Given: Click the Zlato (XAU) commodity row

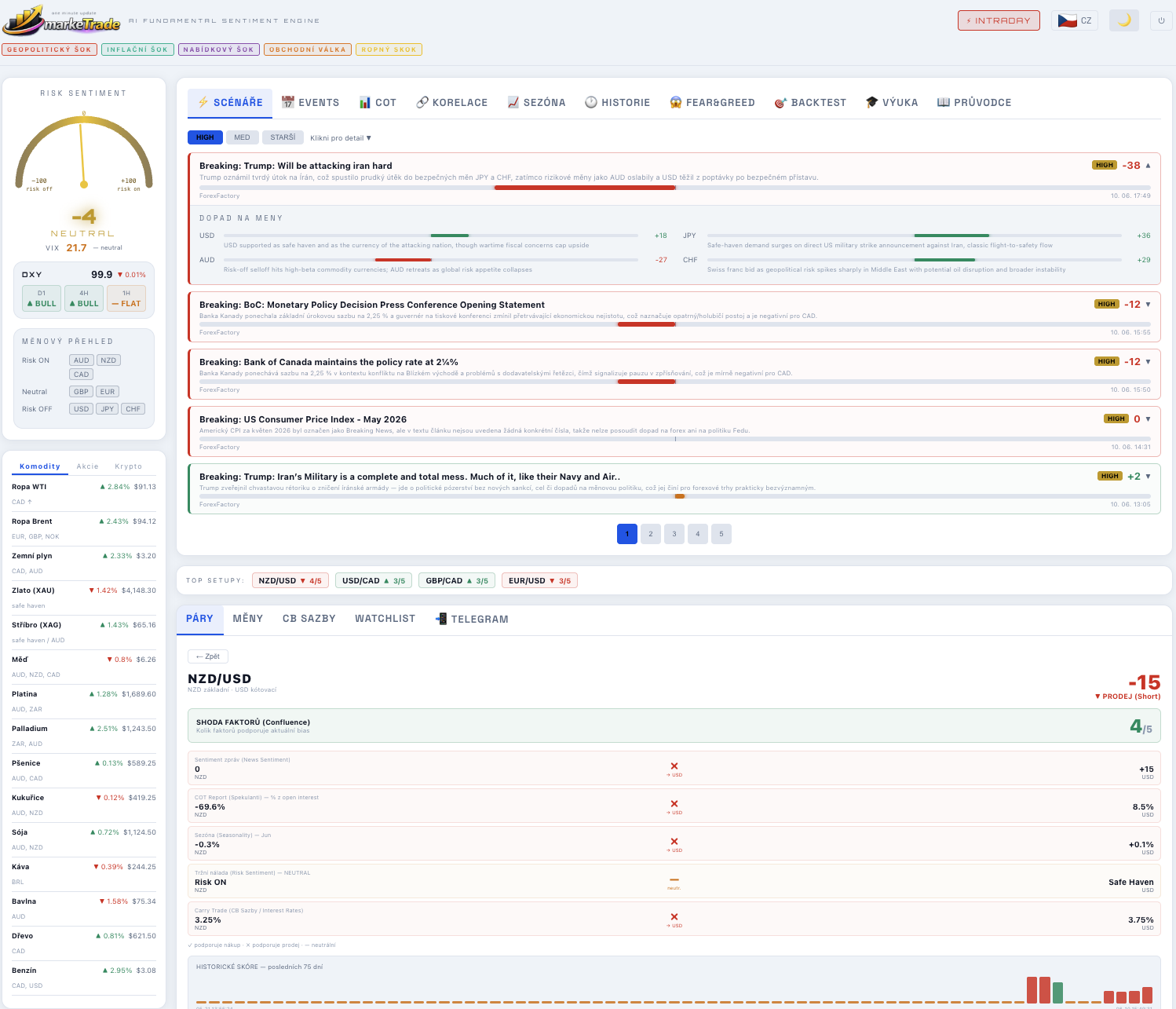Looking at the screenshot, I should click(84, 598).
